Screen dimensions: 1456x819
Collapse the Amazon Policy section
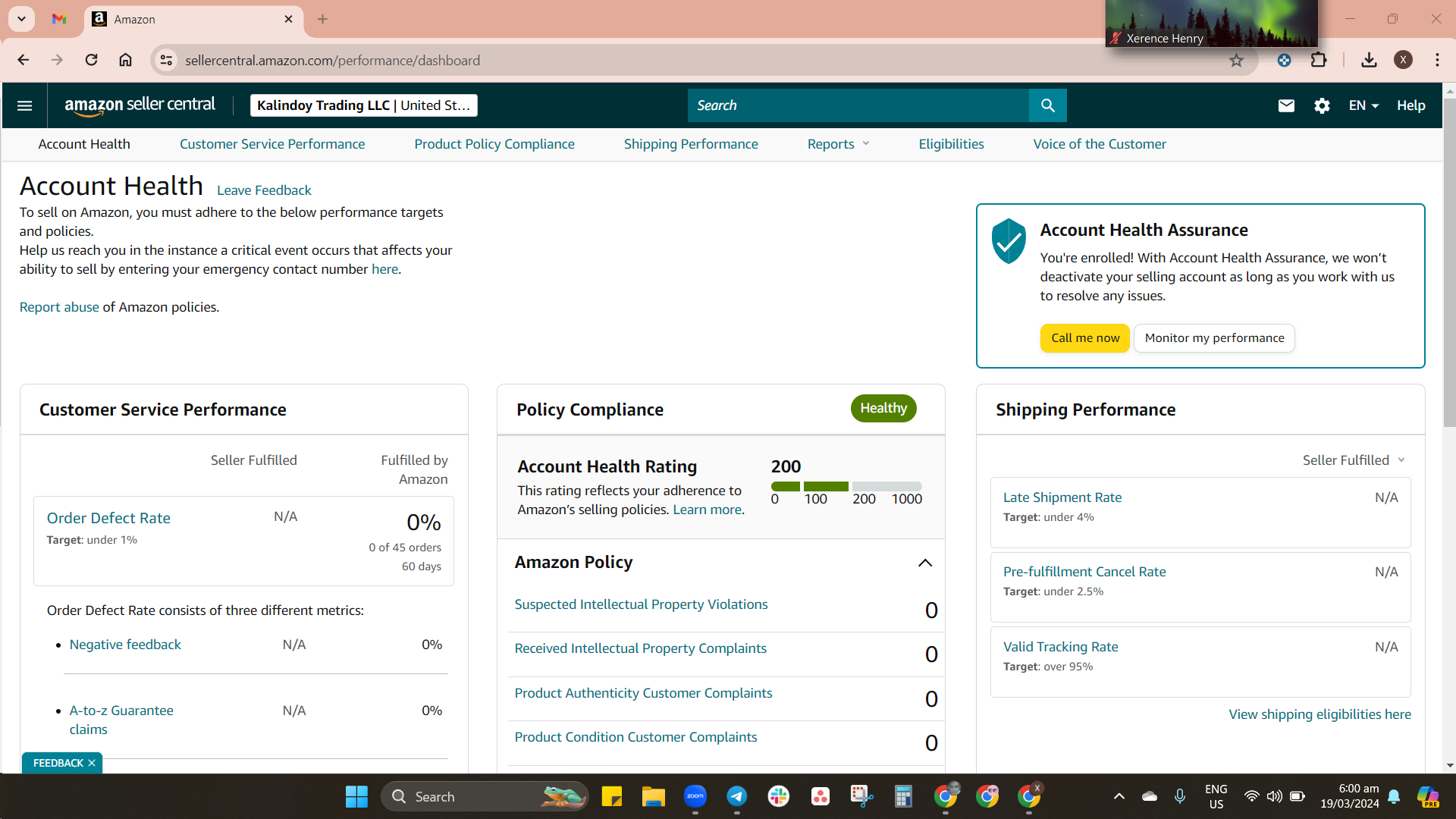tap(925, 563)
